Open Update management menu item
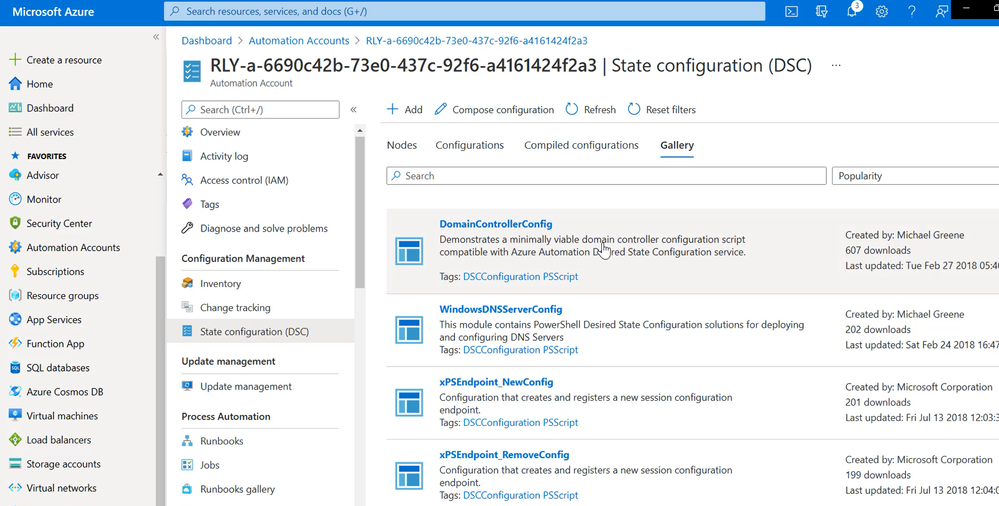This screenshot has height=506, width=999. pyautogui.click(x=237, y=387)
